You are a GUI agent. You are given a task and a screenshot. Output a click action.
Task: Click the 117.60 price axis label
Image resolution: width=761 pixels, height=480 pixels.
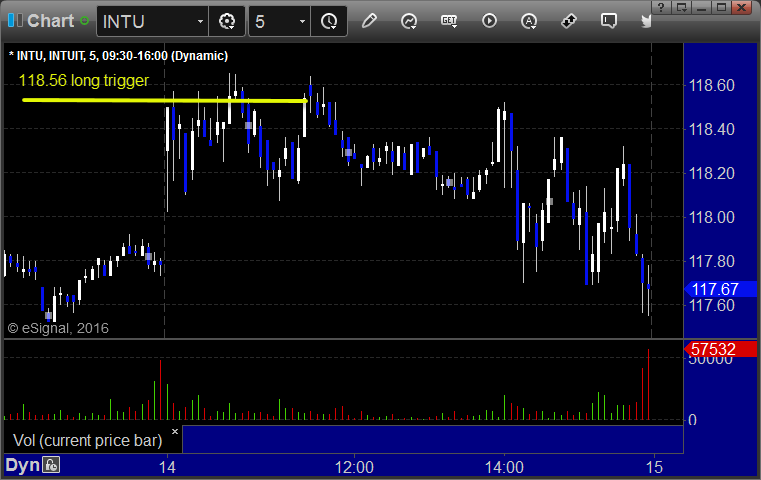tap(711, 305)
